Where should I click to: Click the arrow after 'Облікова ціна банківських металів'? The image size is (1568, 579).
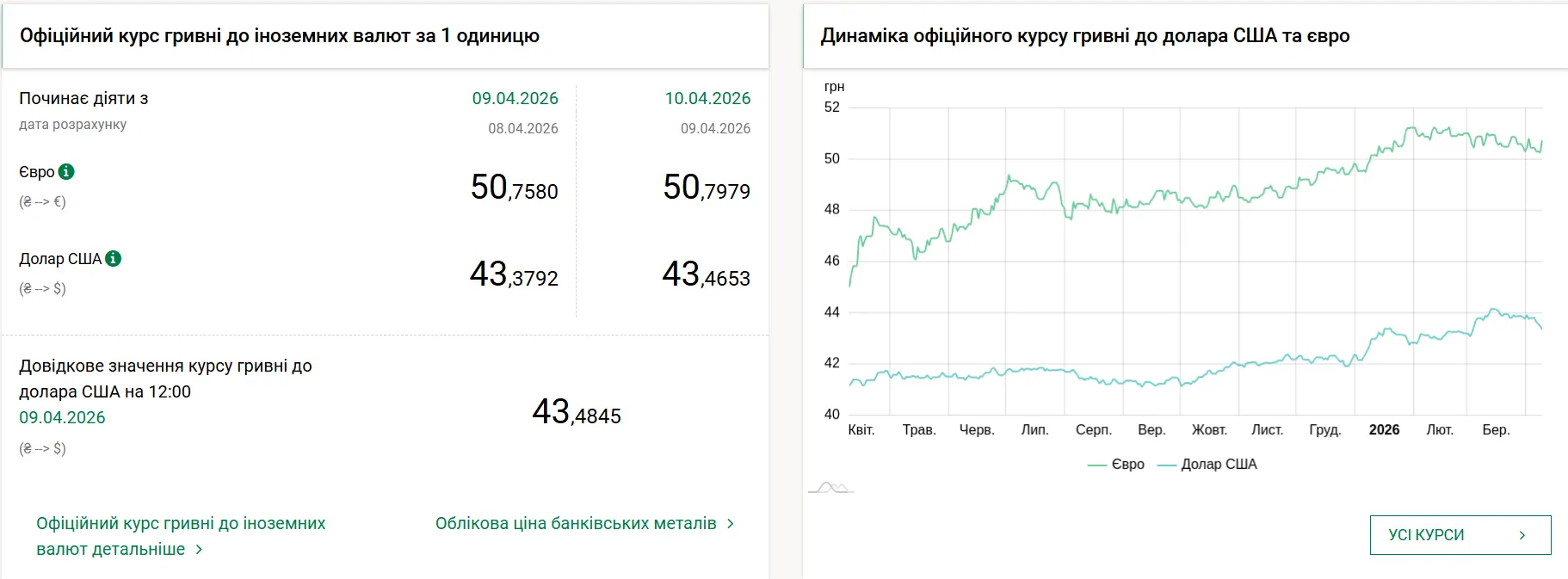[731, 523]
